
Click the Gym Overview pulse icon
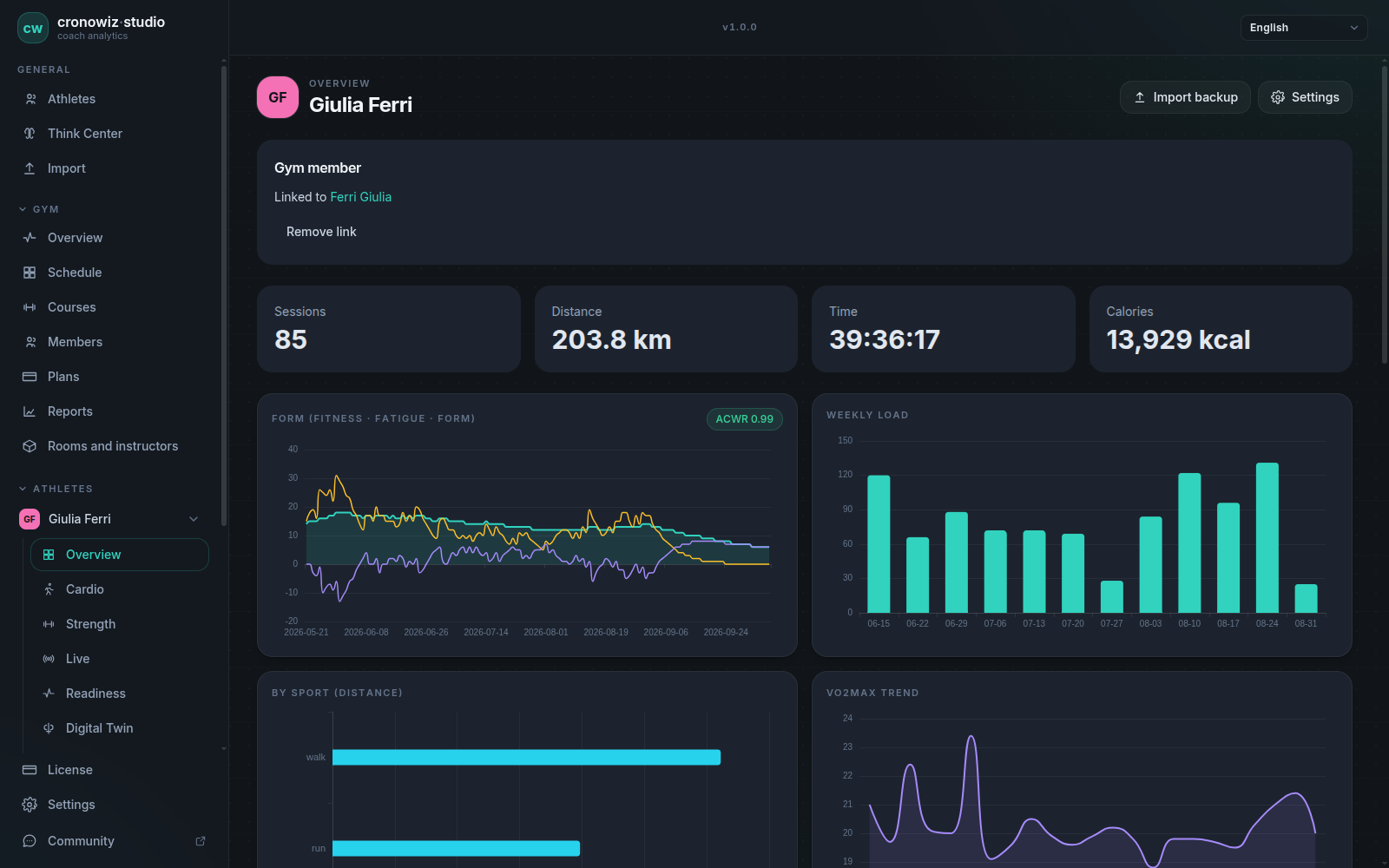(30, 238)
